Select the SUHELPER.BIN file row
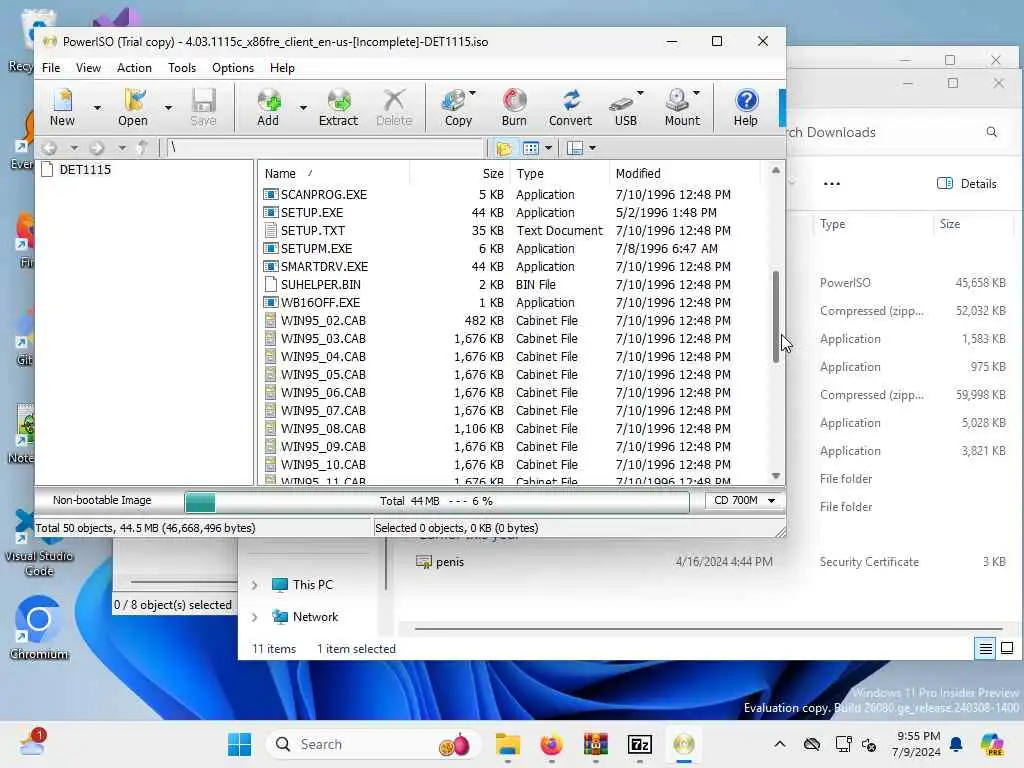Viewport: 1024px width, 768px height. [511, 285]
